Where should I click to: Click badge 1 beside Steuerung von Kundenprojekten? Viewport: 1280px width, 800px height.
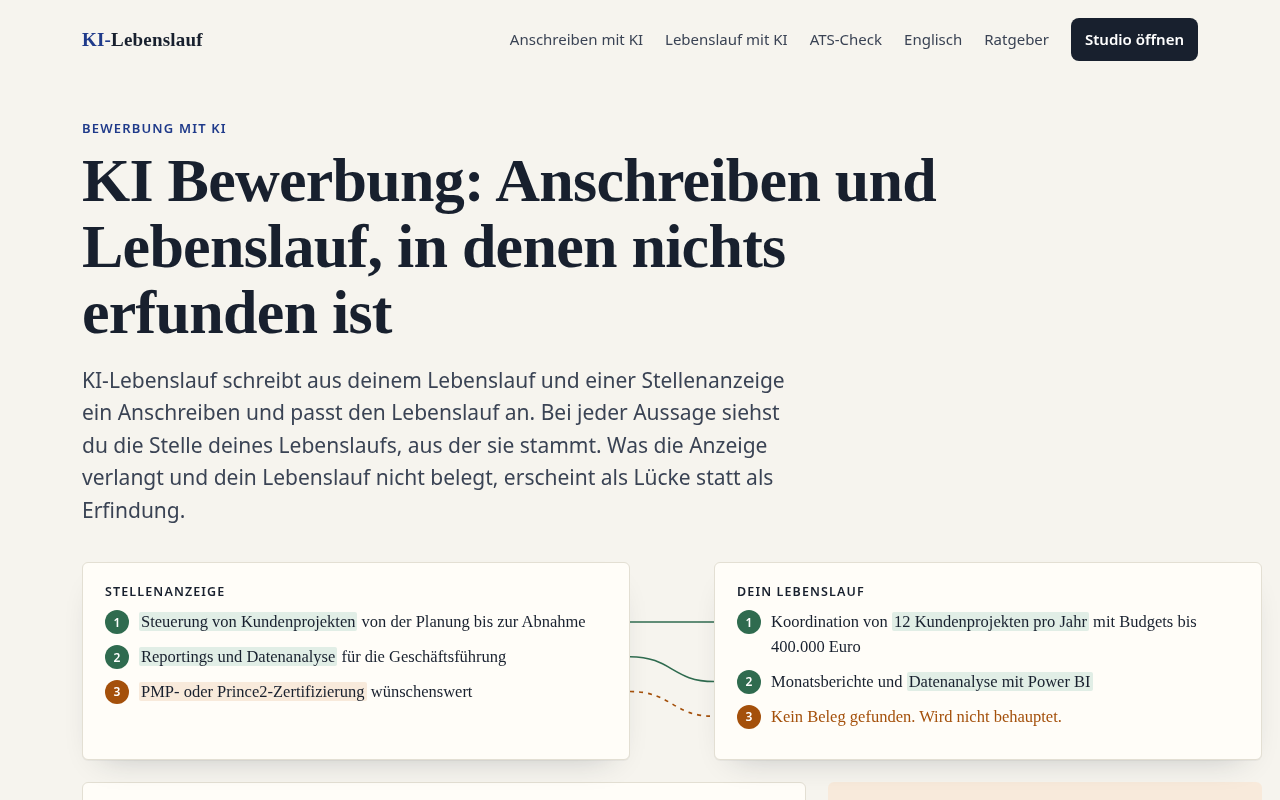pyautogui.click(x=117, y=622)
